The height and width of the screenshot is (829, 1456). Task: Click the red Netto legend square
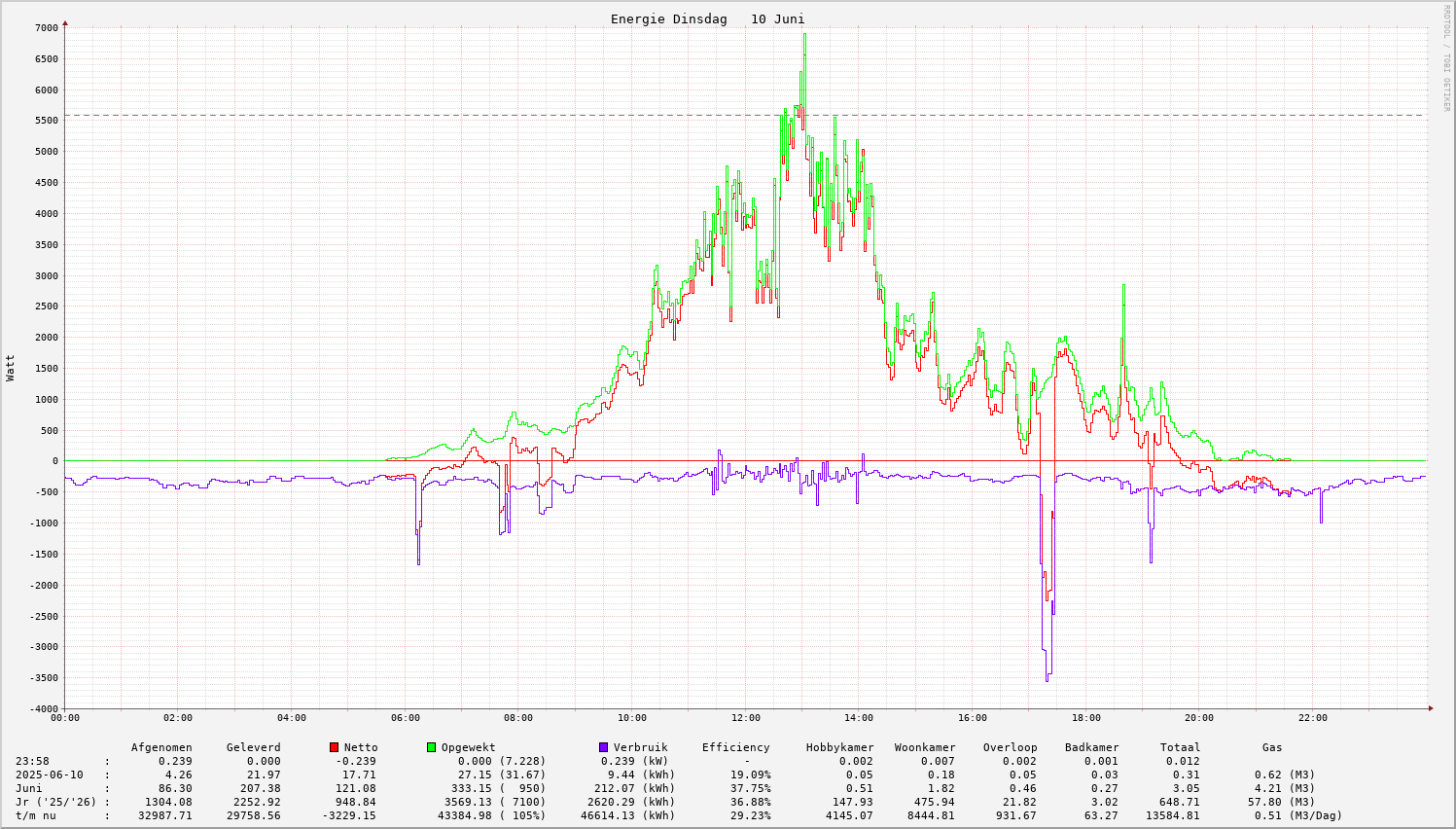coord(334,747)
